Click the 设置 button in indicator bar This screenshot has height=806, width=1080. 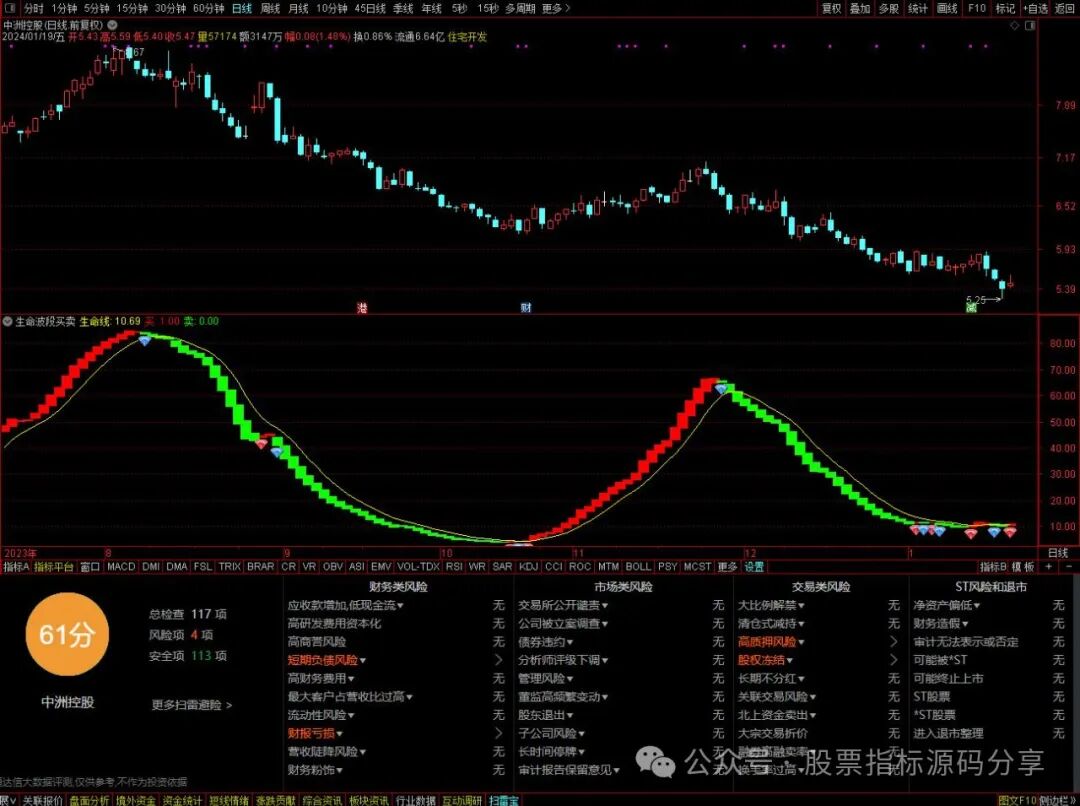[x=754, y=566]
